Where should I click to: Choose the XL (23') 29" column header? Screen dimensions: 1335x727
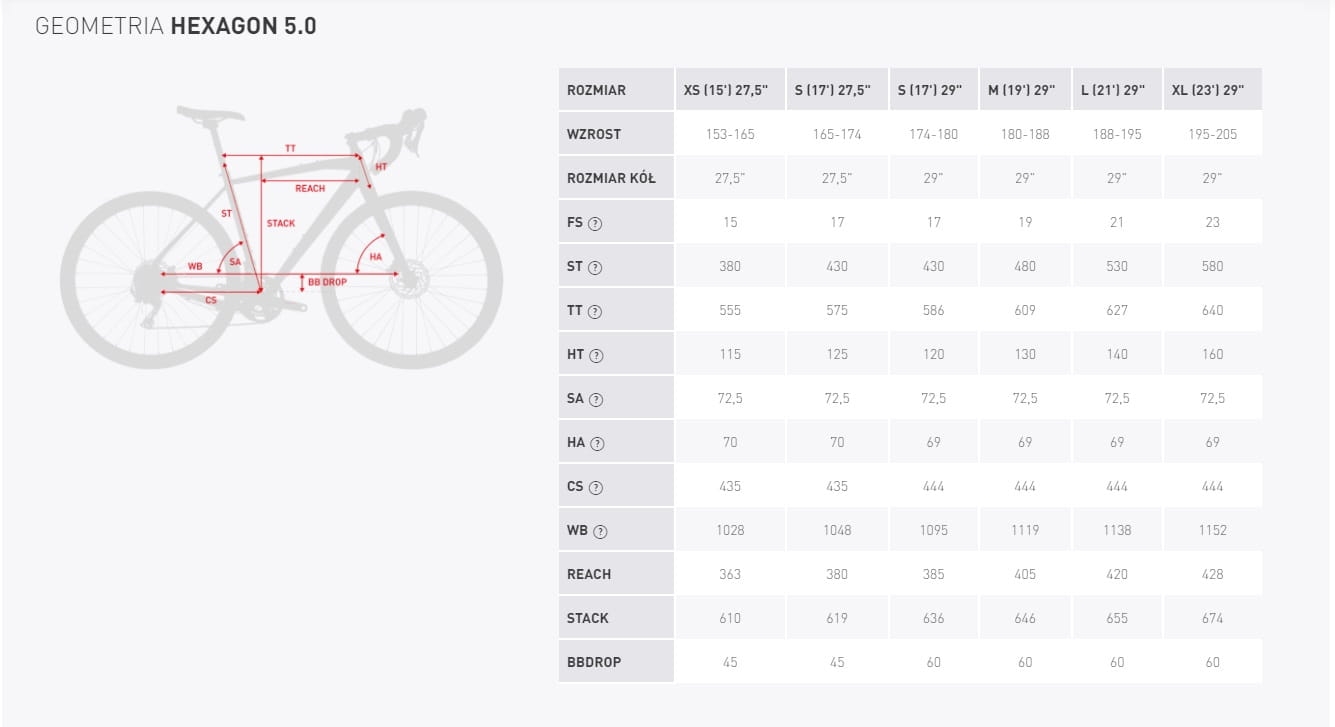(1207, 90)
